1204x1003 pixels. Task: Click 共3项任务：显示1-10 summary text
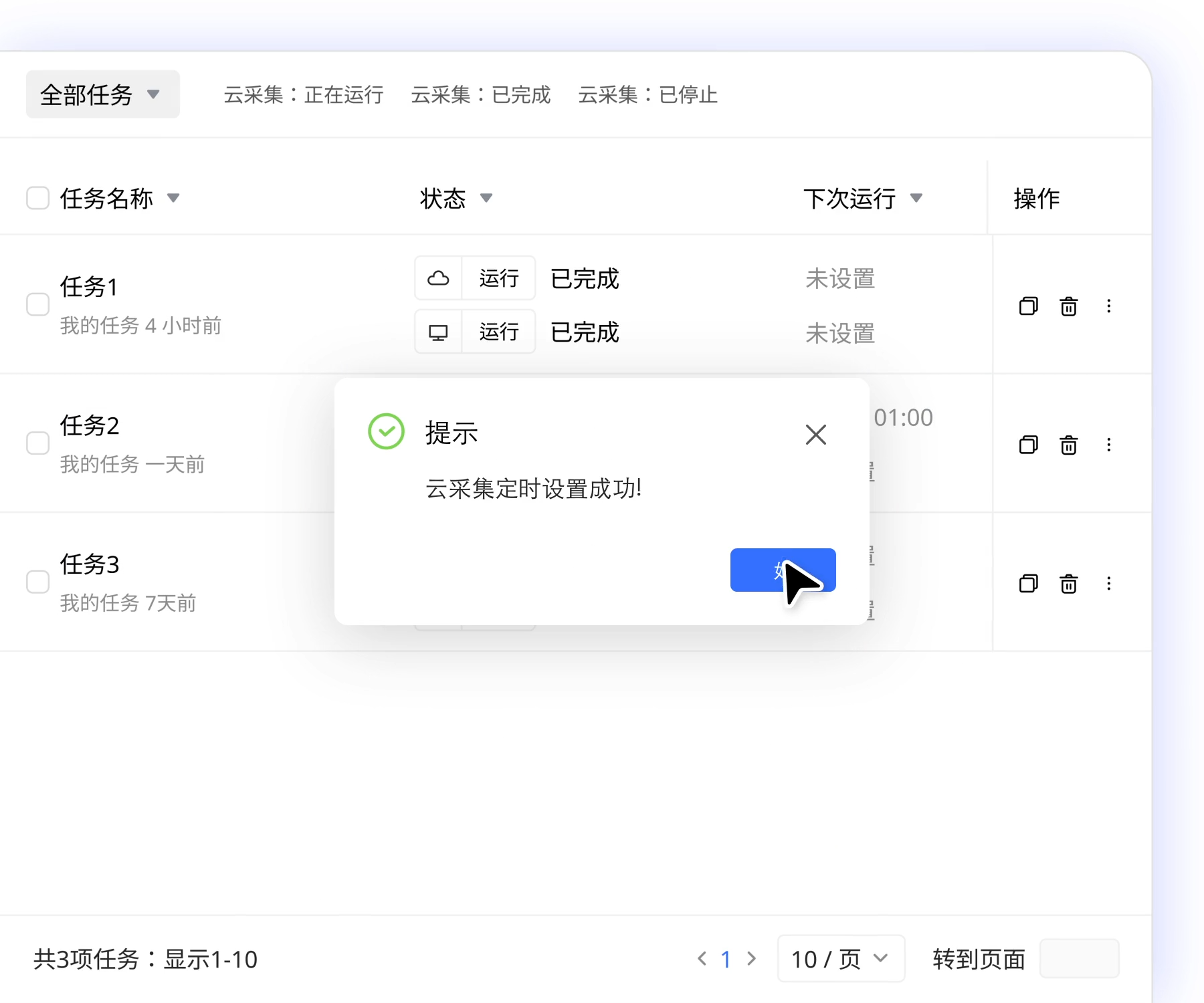click(145, 960)
